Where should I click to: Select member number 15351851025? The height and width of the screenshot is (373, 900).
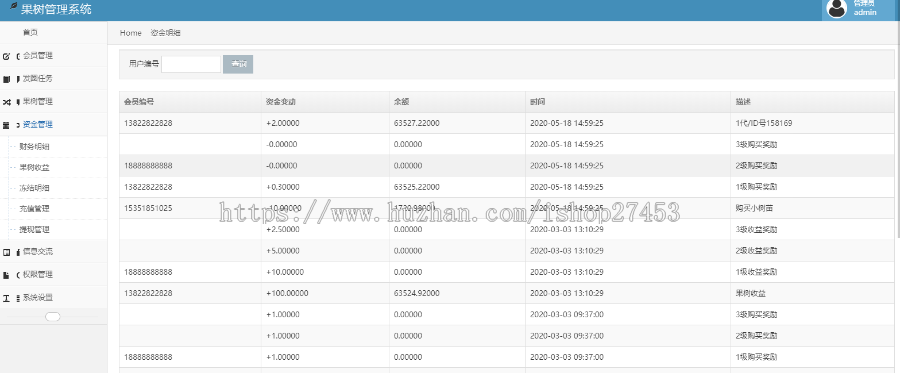click(x=148, y=208)
